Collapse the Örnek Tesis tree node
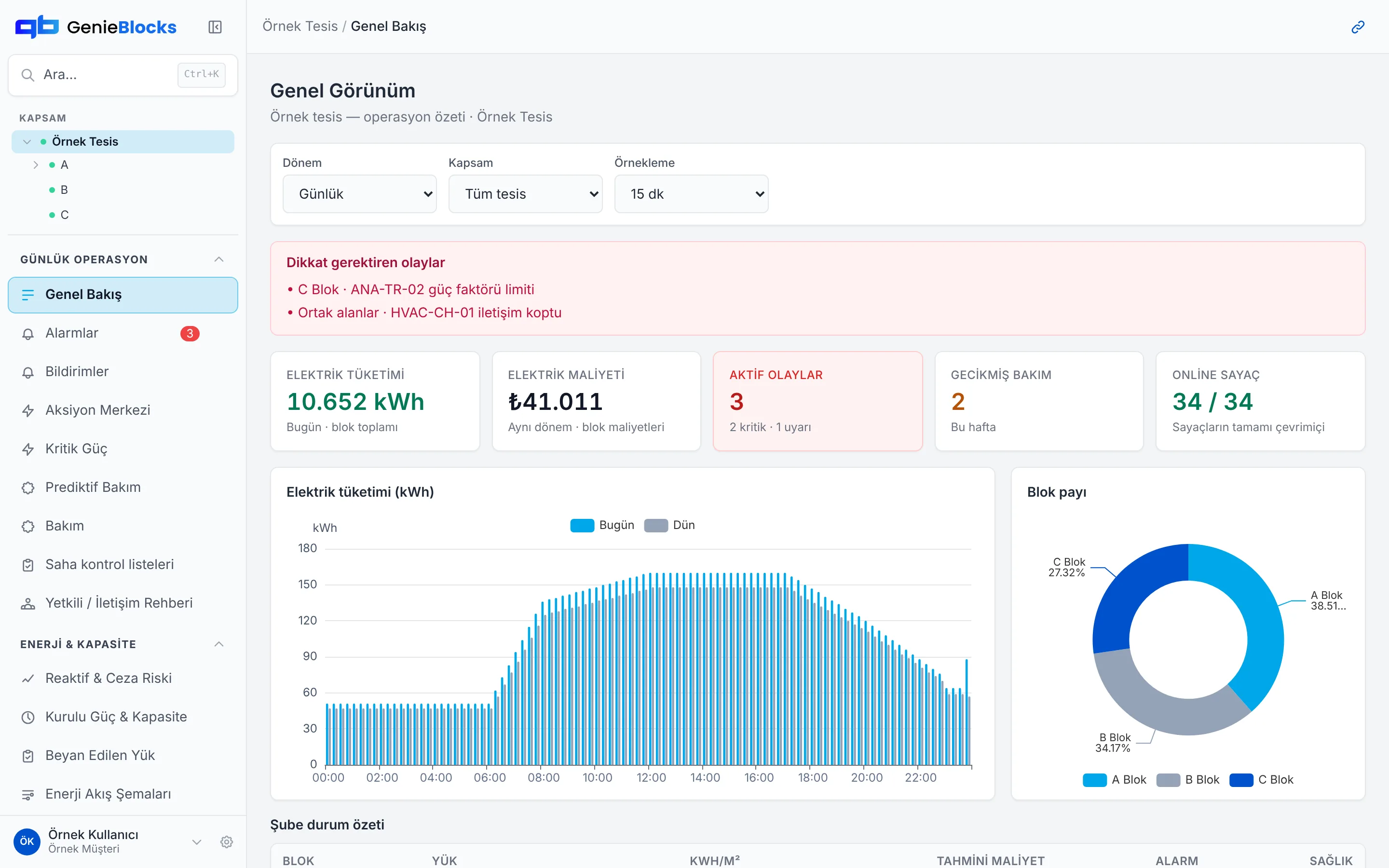This screenshot has width=1389, height=868. (27, 142)
